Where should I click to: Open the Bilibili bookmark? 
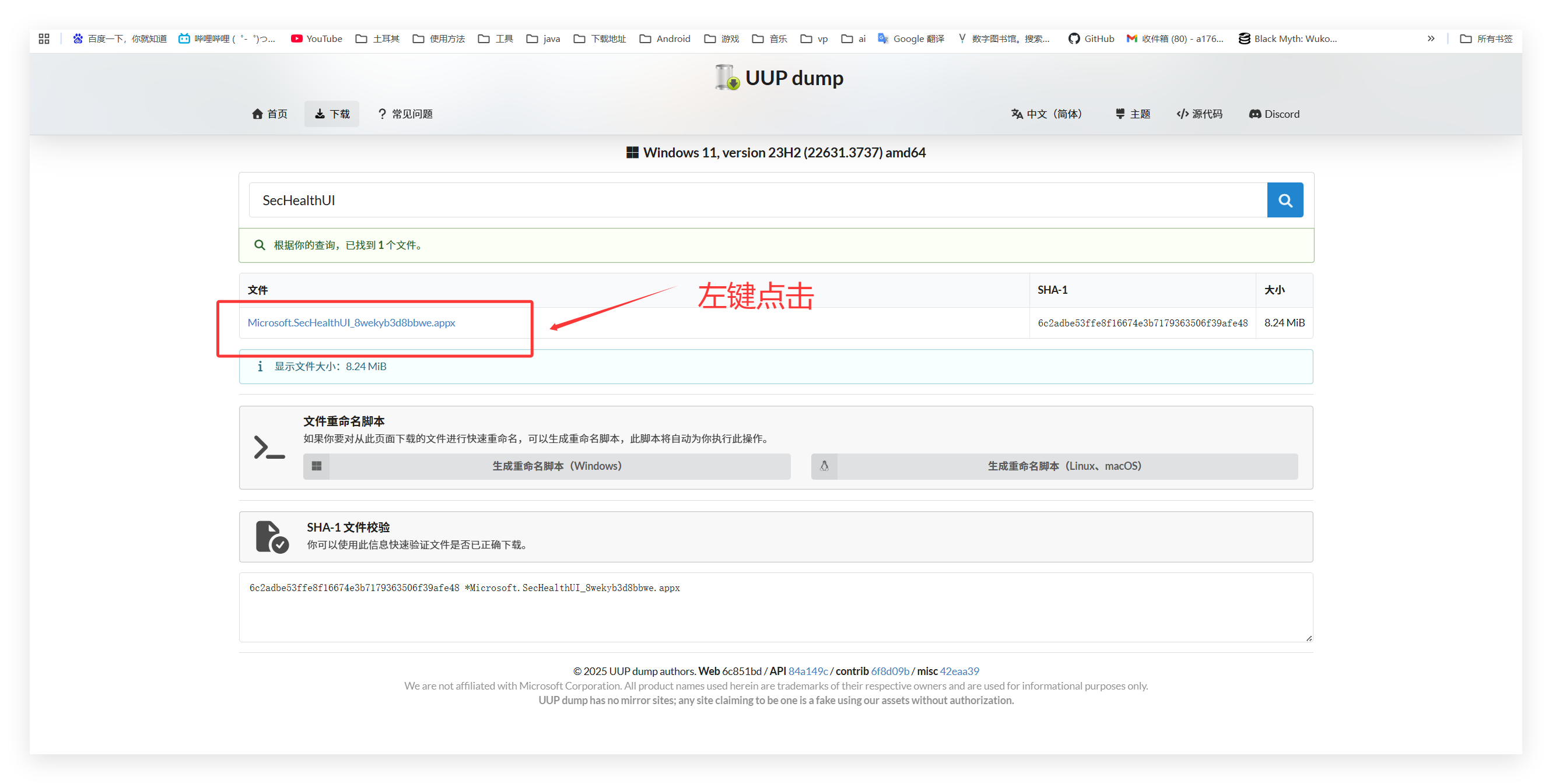click(226, 38)
